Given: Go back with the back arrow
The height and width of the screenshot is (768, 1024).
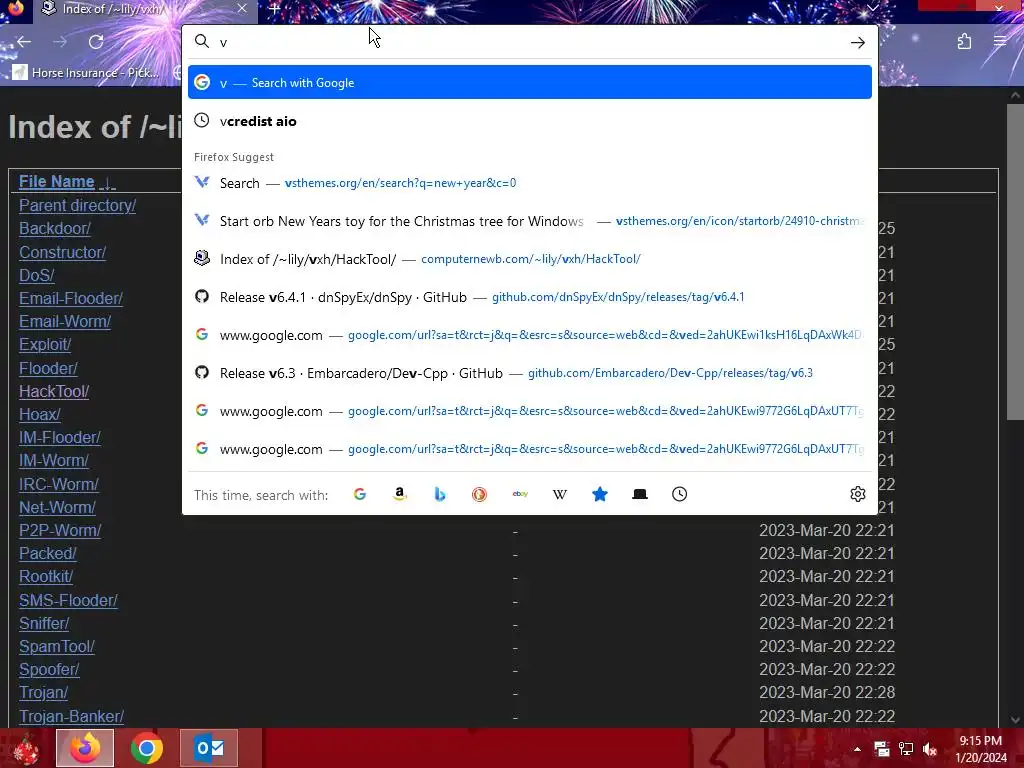Looking at the screenshot, I should click(24, 42).
